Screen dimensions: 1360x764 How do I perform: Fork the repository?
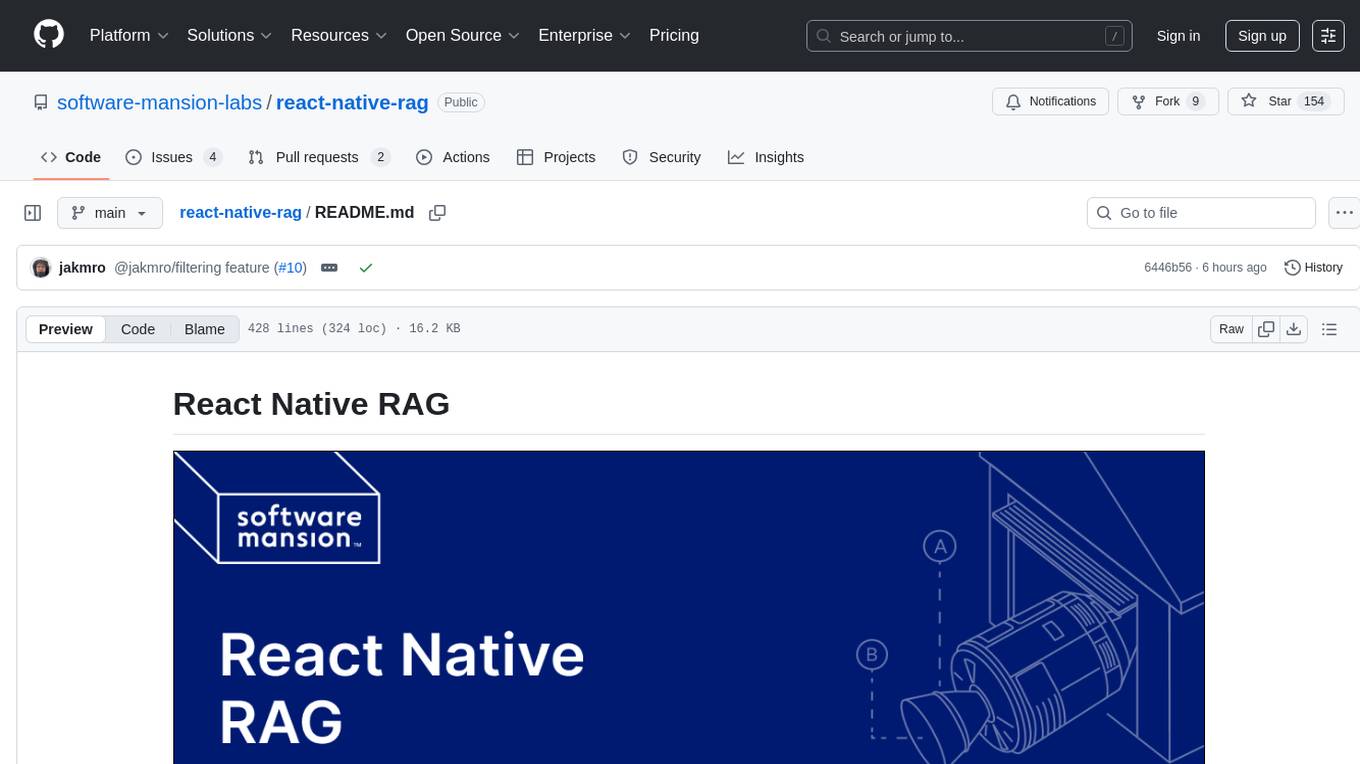(x=1168, y=102)
